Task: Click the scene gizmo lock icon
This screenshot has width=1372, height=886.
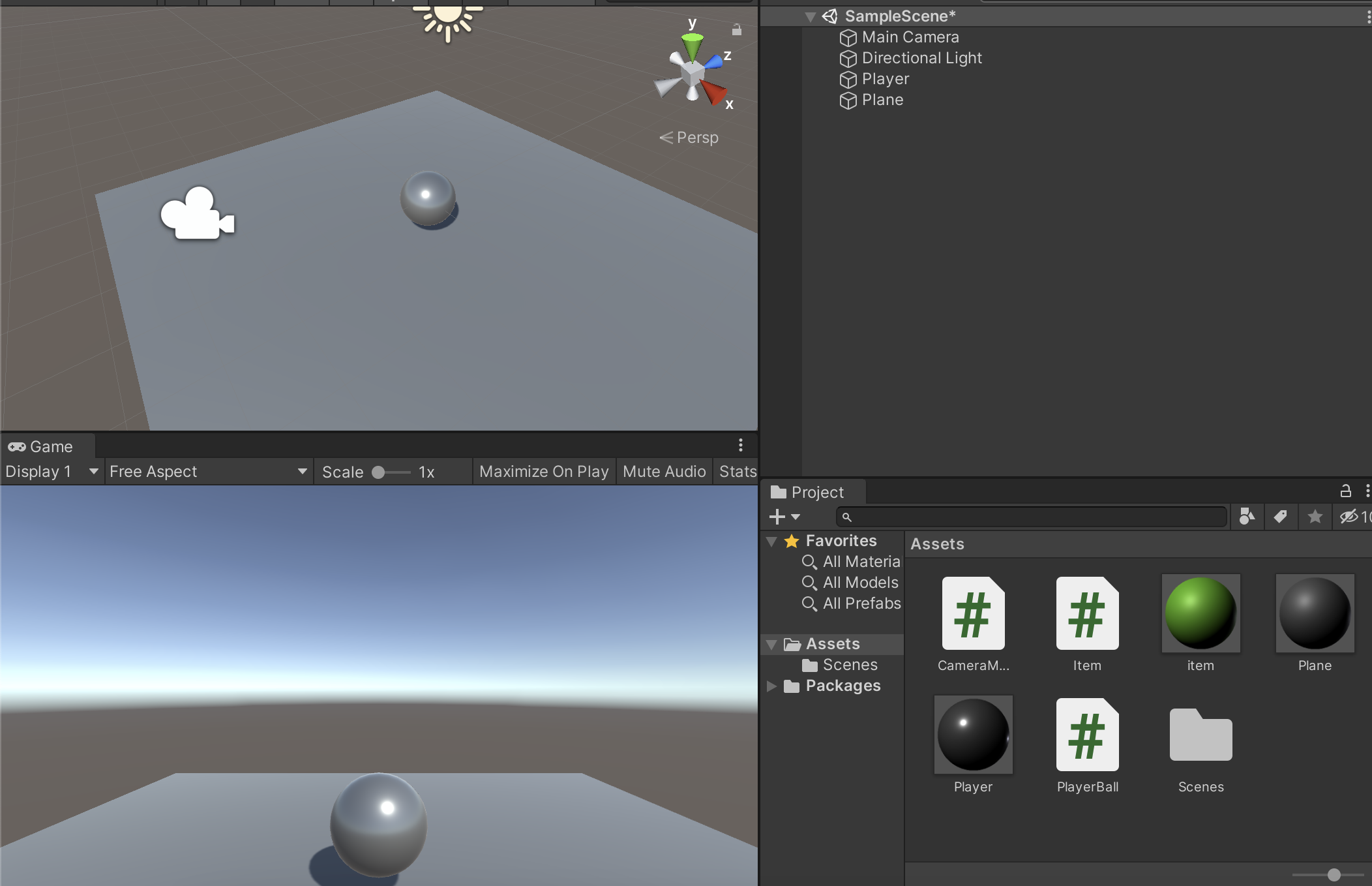Action: point(736,29)
